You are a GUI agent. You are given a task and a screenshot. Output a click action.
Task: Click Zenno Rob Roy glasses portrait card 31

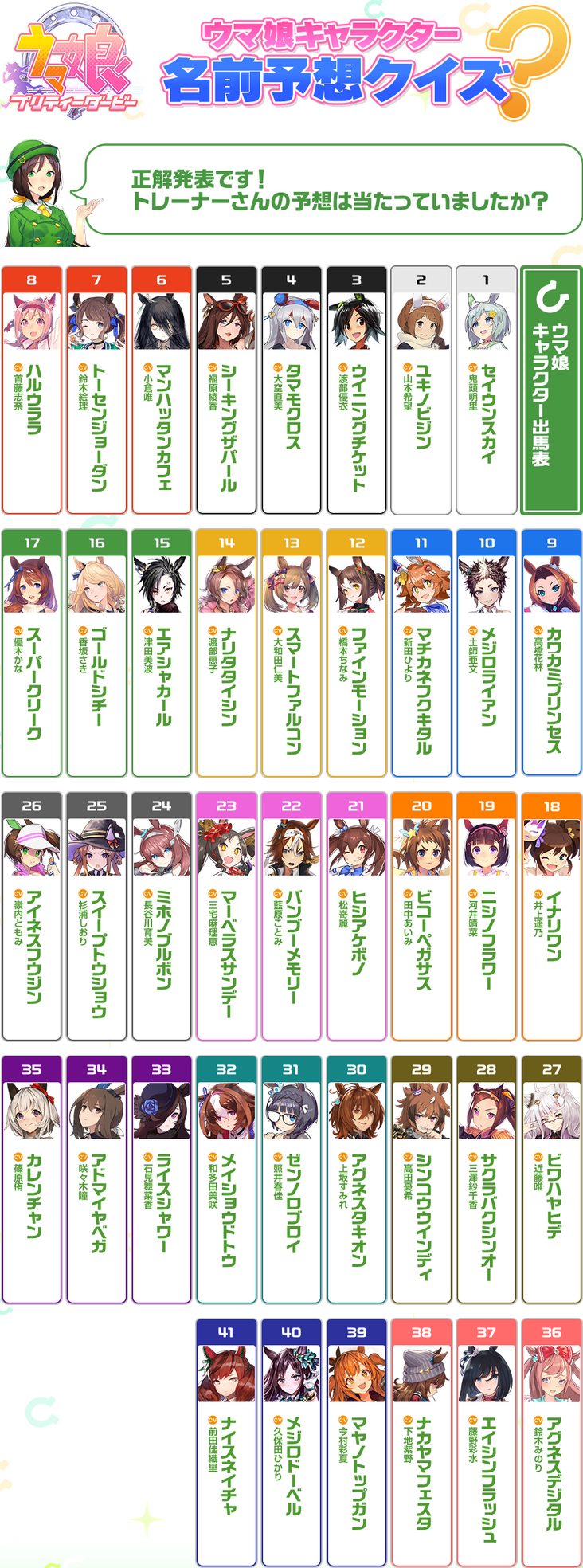(291, 1111)
